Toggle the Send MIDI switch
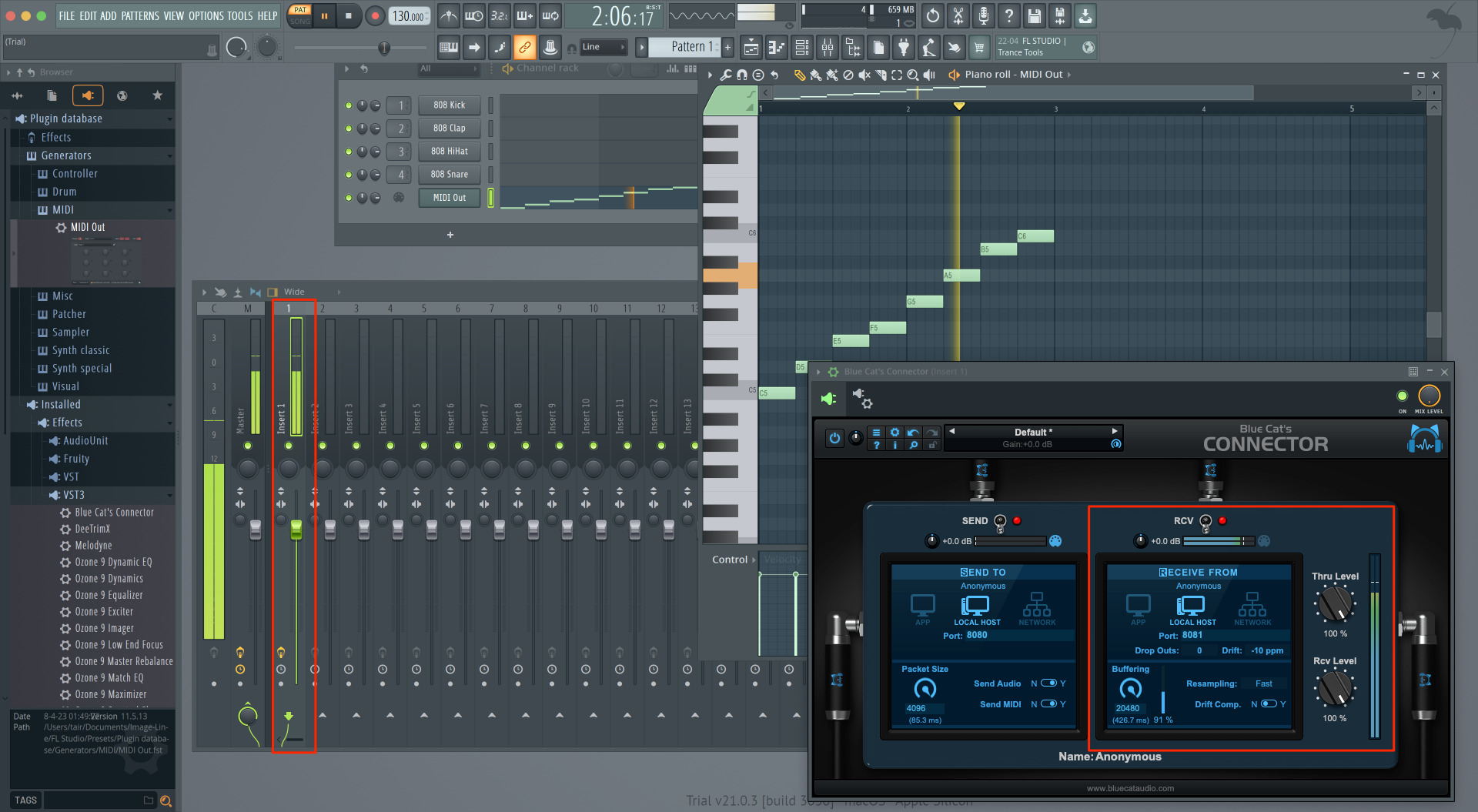 point(1048,704)
